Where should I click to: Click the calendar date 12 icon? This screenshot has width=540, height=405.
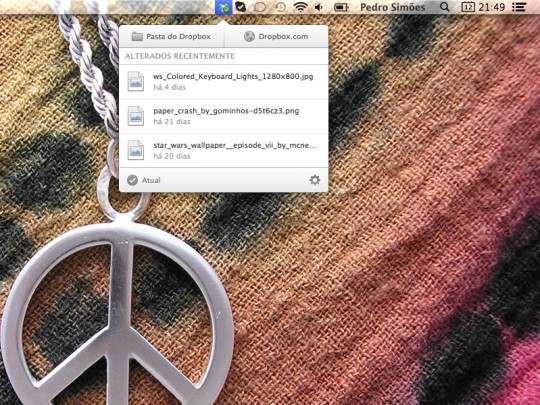(468, 7)
